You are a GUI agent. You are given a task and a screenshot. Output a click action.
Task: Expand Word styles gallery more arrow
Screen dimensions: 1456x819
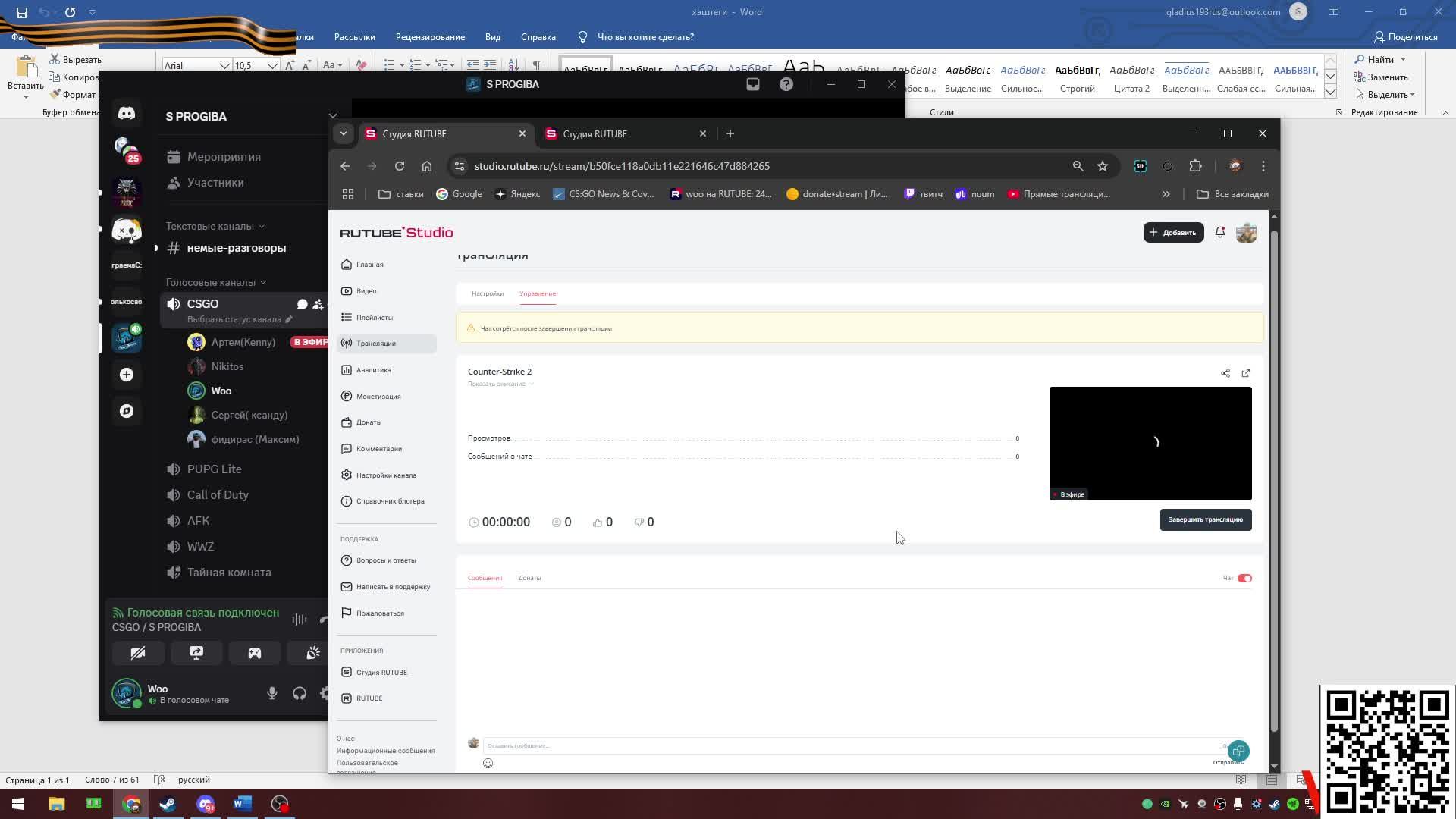(1330, 92)
